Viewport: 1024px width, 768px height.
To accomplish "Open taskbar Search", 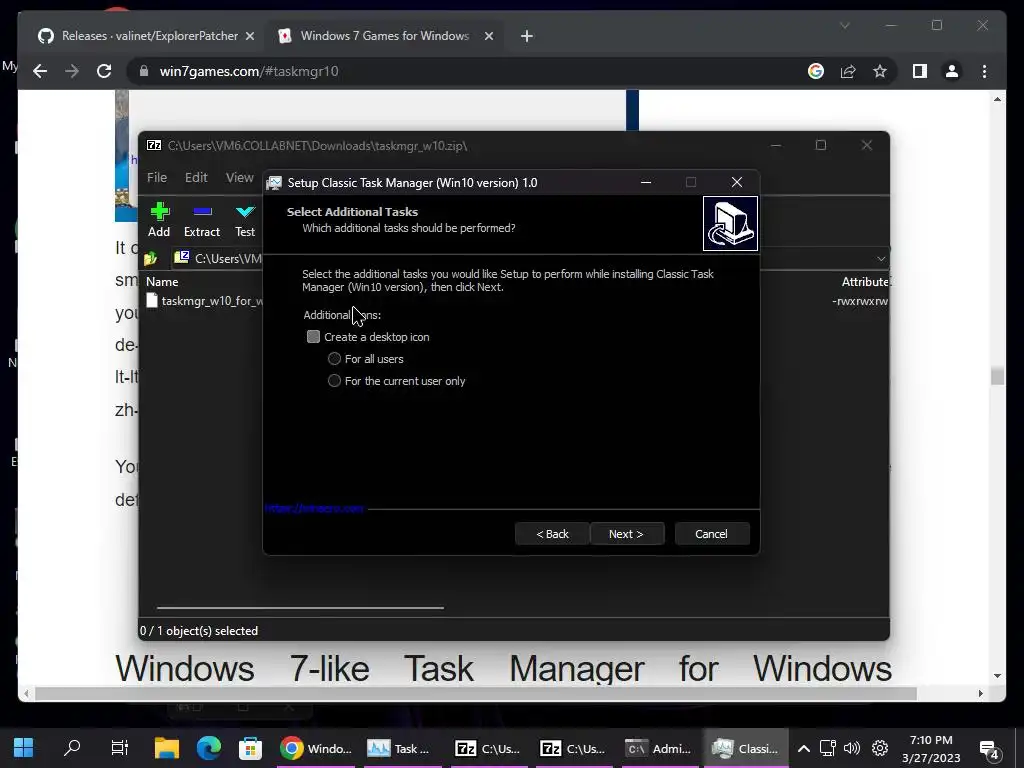I will coord(72,748).
